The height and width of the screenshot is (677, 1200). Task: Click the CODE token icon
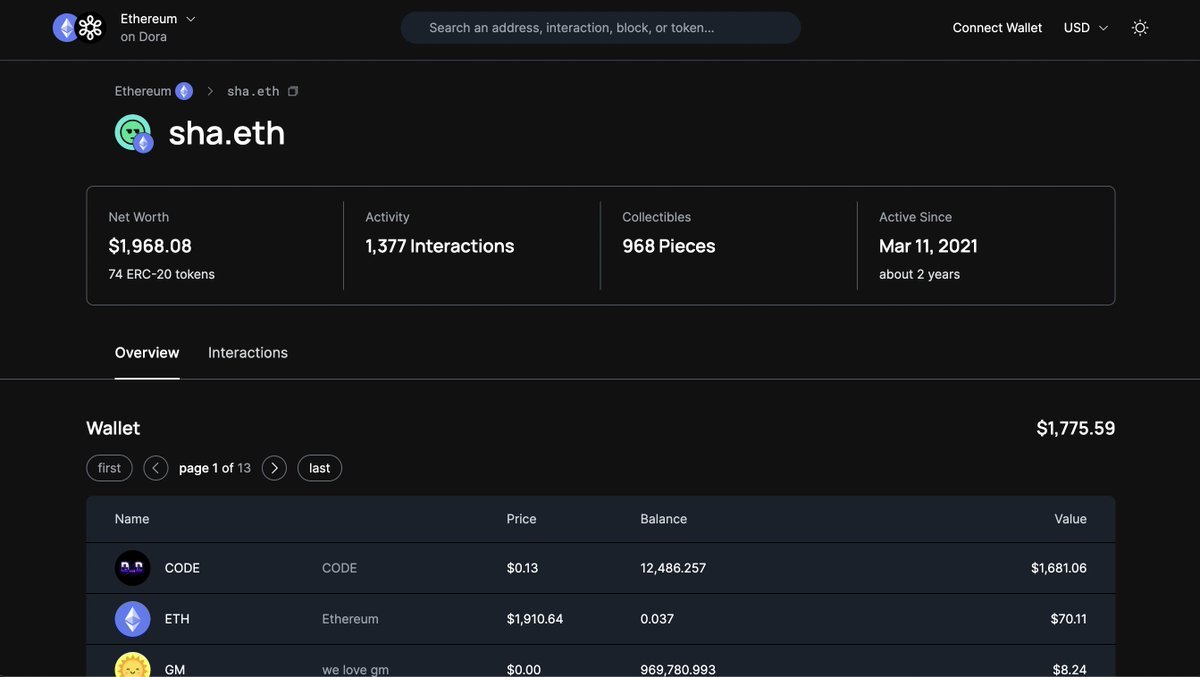pos(132,568)
